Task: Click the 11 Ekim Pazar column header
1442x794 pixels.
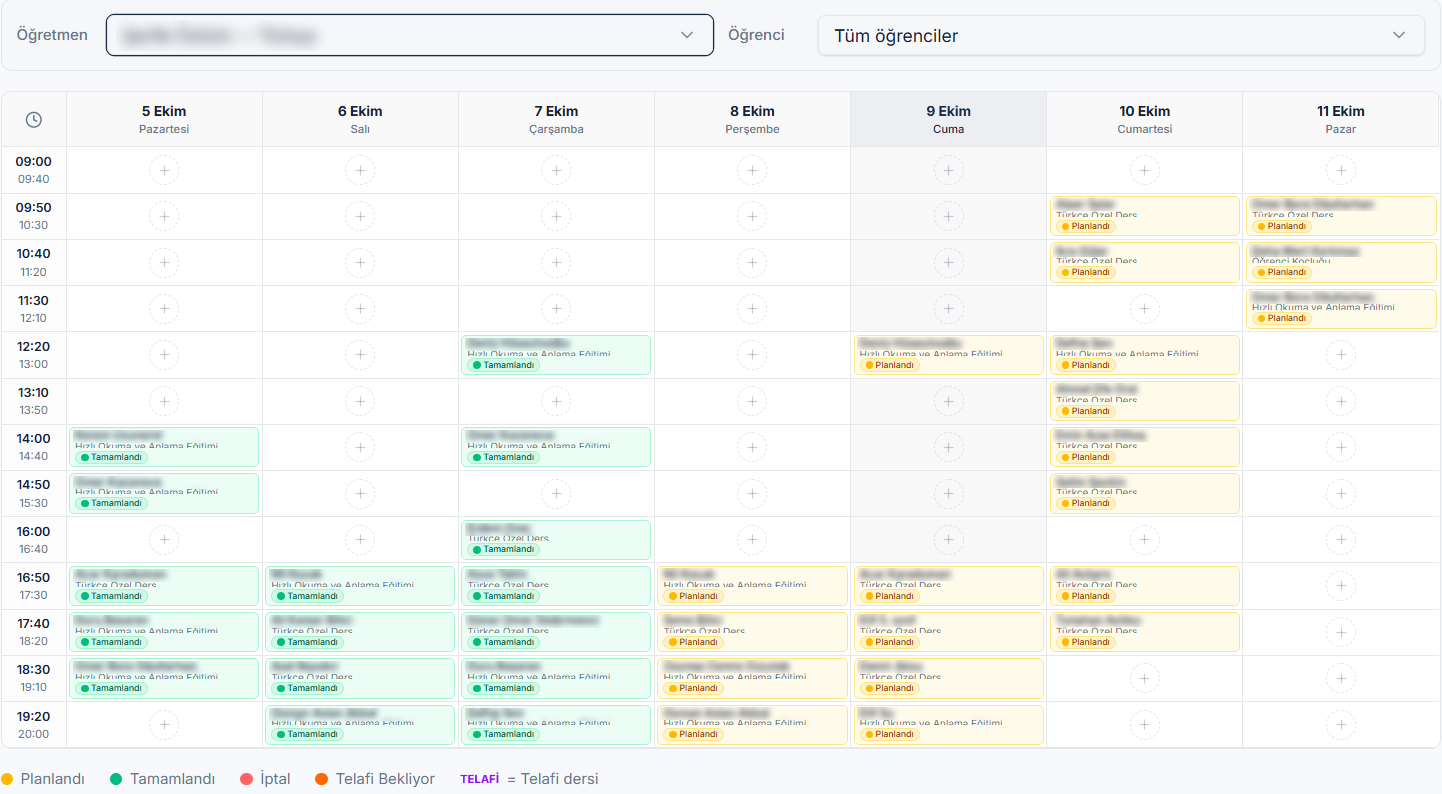Action: point(1340,119)
